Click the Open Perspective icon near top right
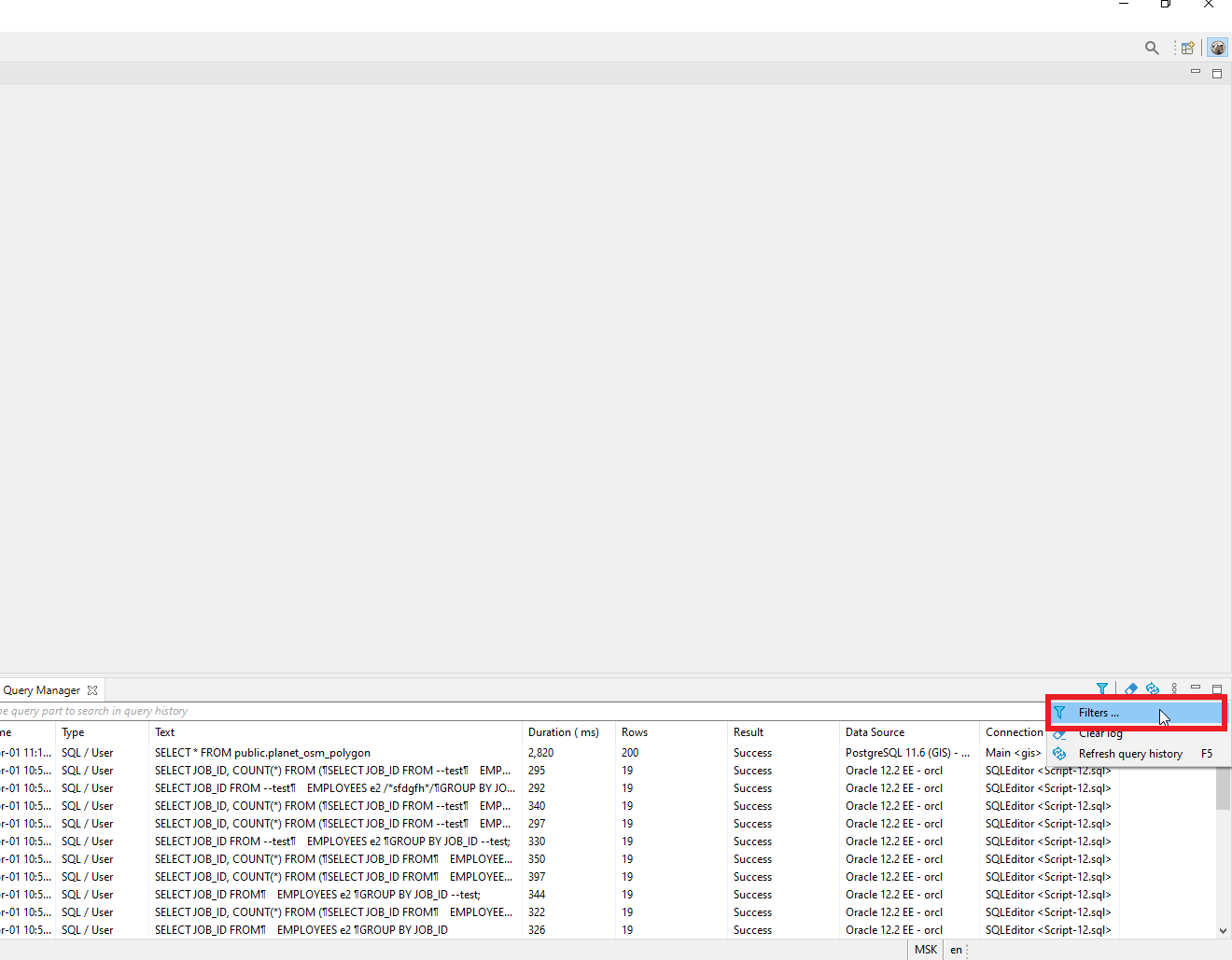Screen dimensions: 1232x960 pyautogui.click(x=1187, y=47)
